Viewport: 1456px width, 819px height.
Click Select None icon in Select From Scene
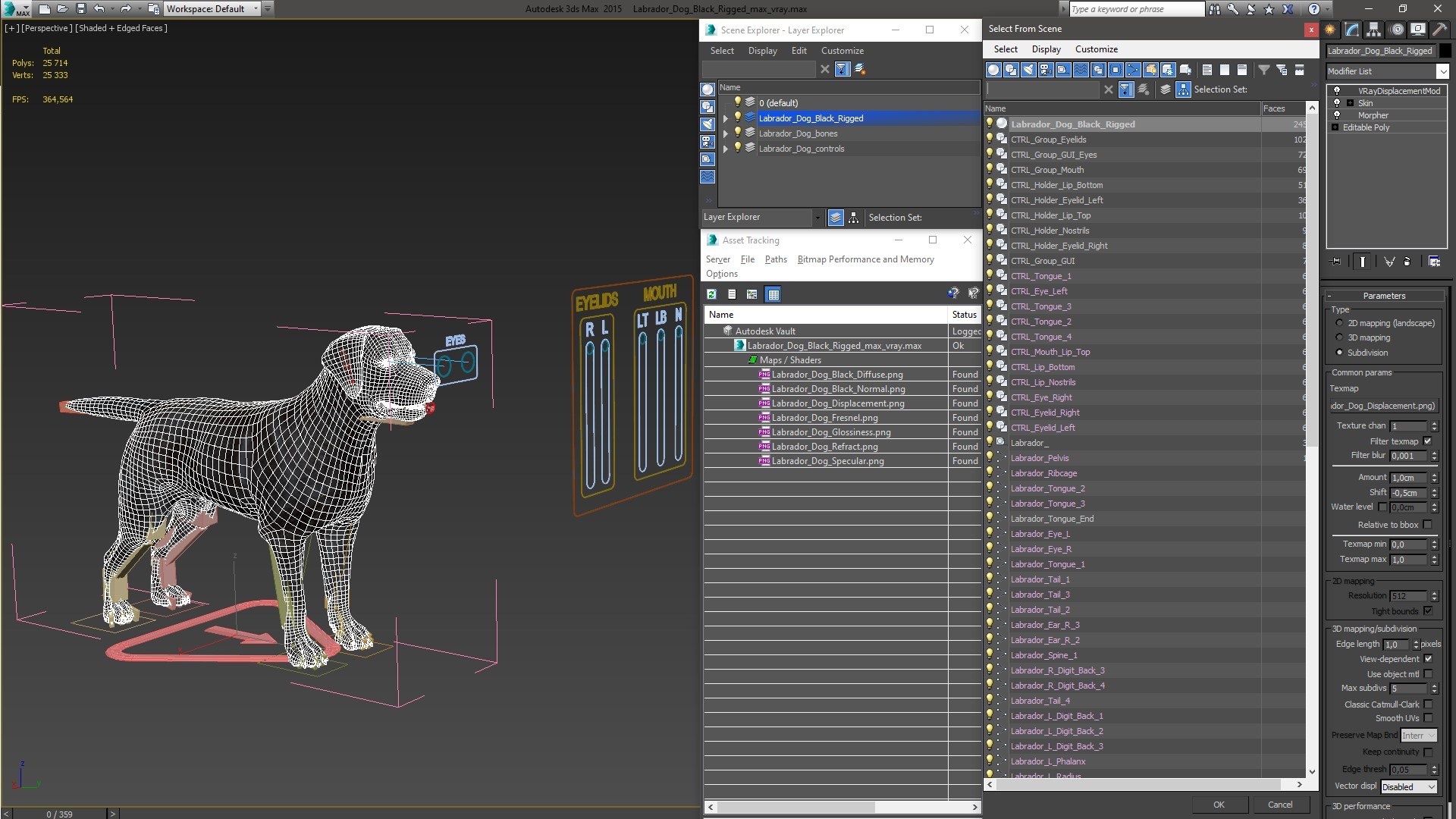point(1225,70)
